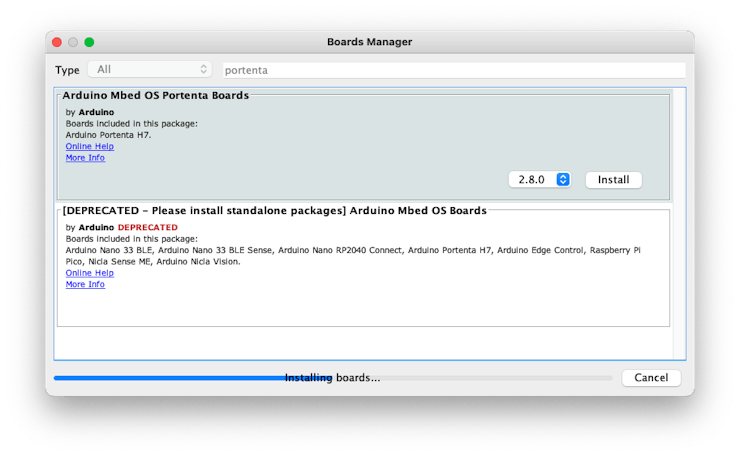This screenshot has height=456, width=740.
Task: Open More Info for the deprecated Mbed OS Boards package
Action: point(85,284)
